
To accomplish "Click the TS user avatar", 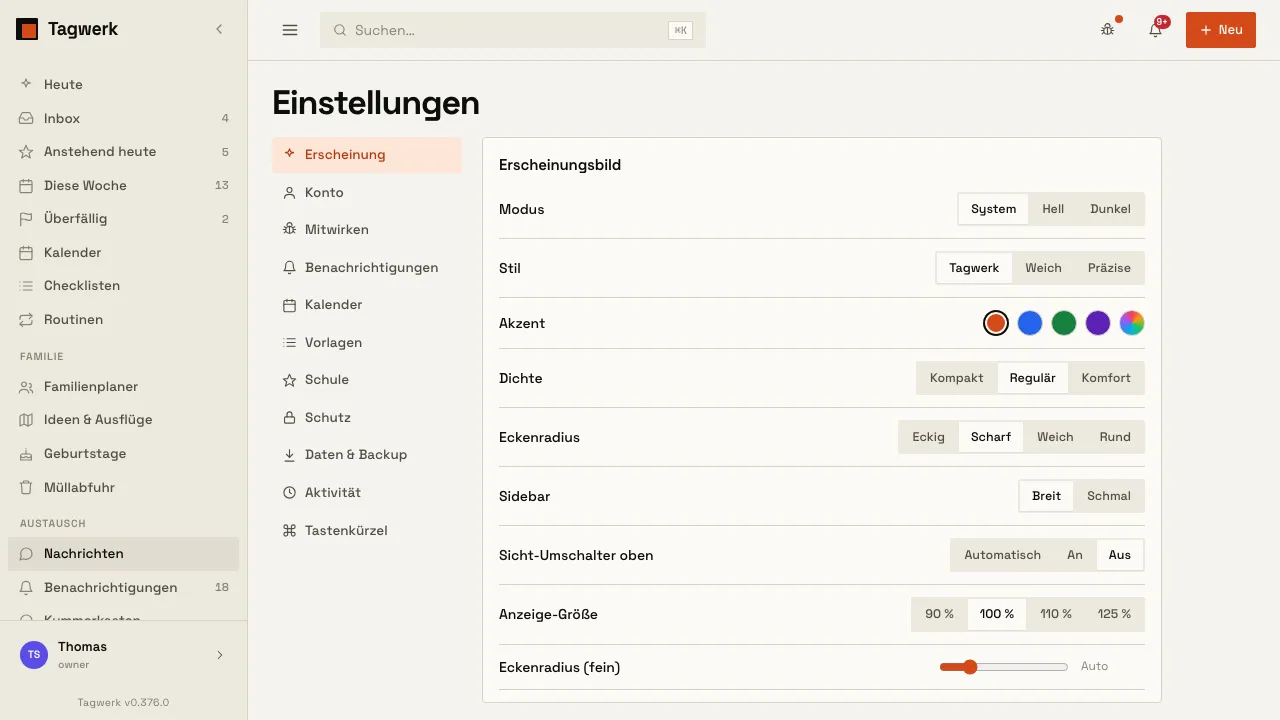I will (34, 655).
